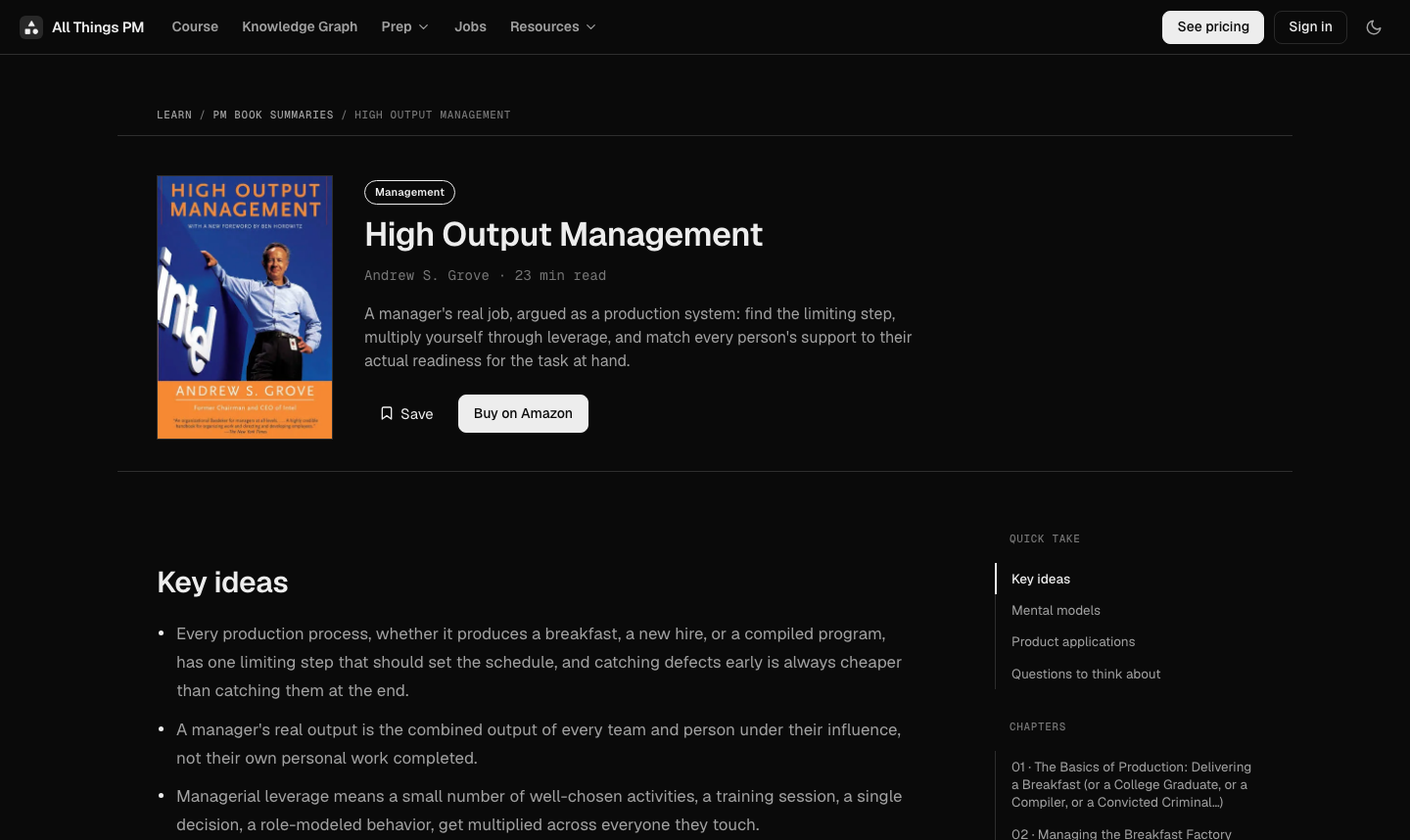Click the bullet about a manager's real output

(x=539, y=744)
